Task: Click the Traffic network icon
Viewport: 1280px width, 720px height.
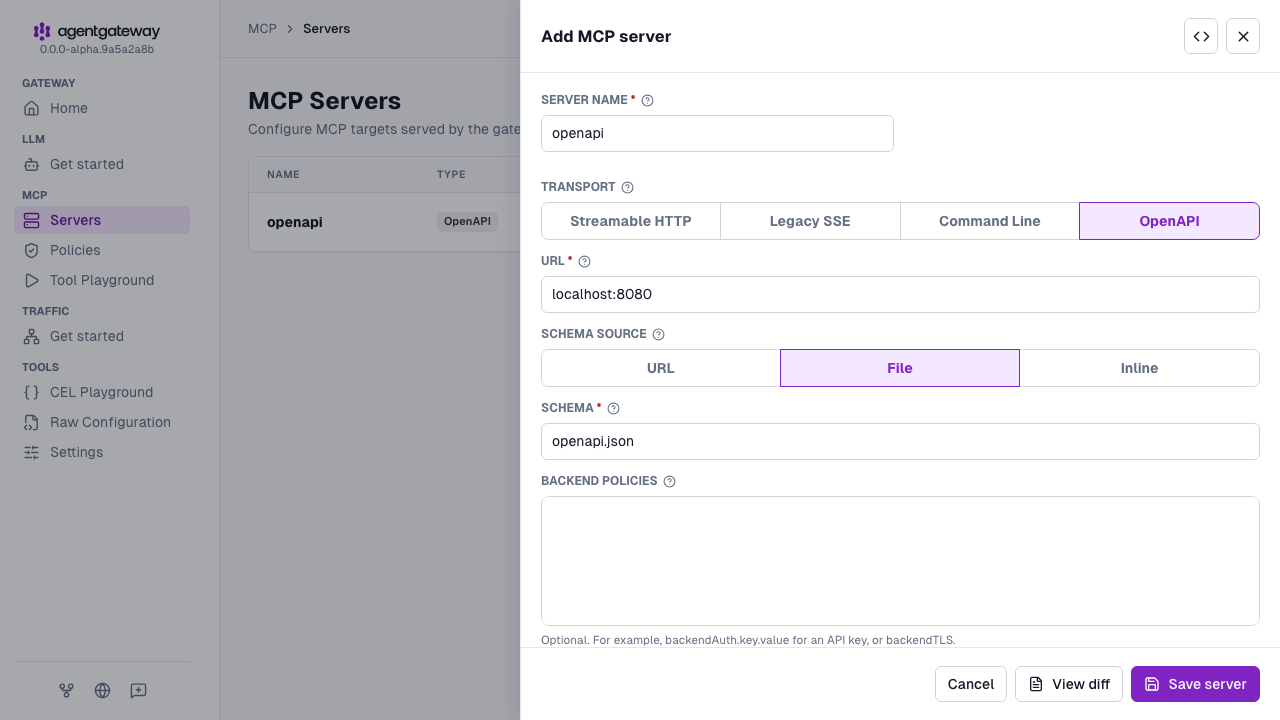Action: pos(32,336)
